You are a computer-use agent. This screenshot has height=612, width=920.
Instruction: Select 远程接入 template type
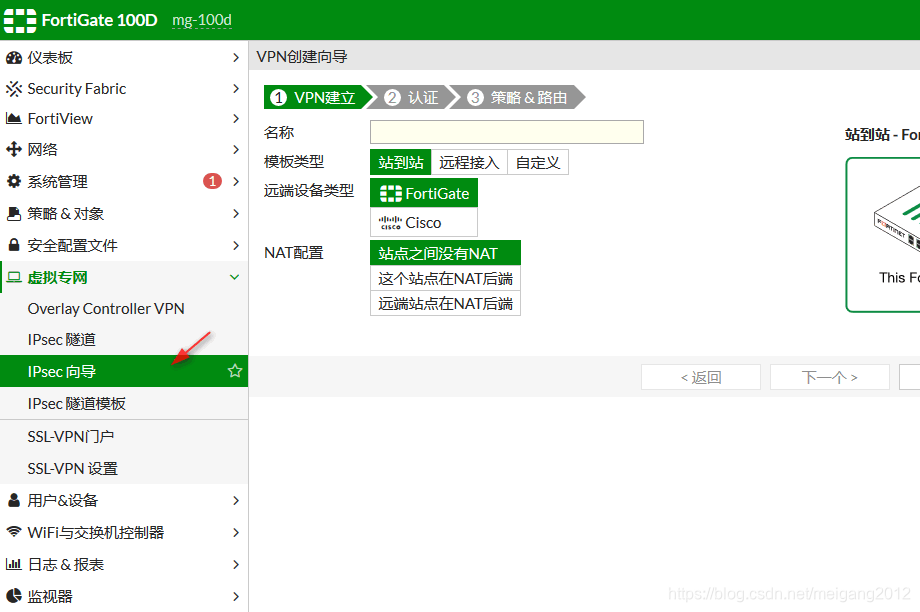[469, 163]
